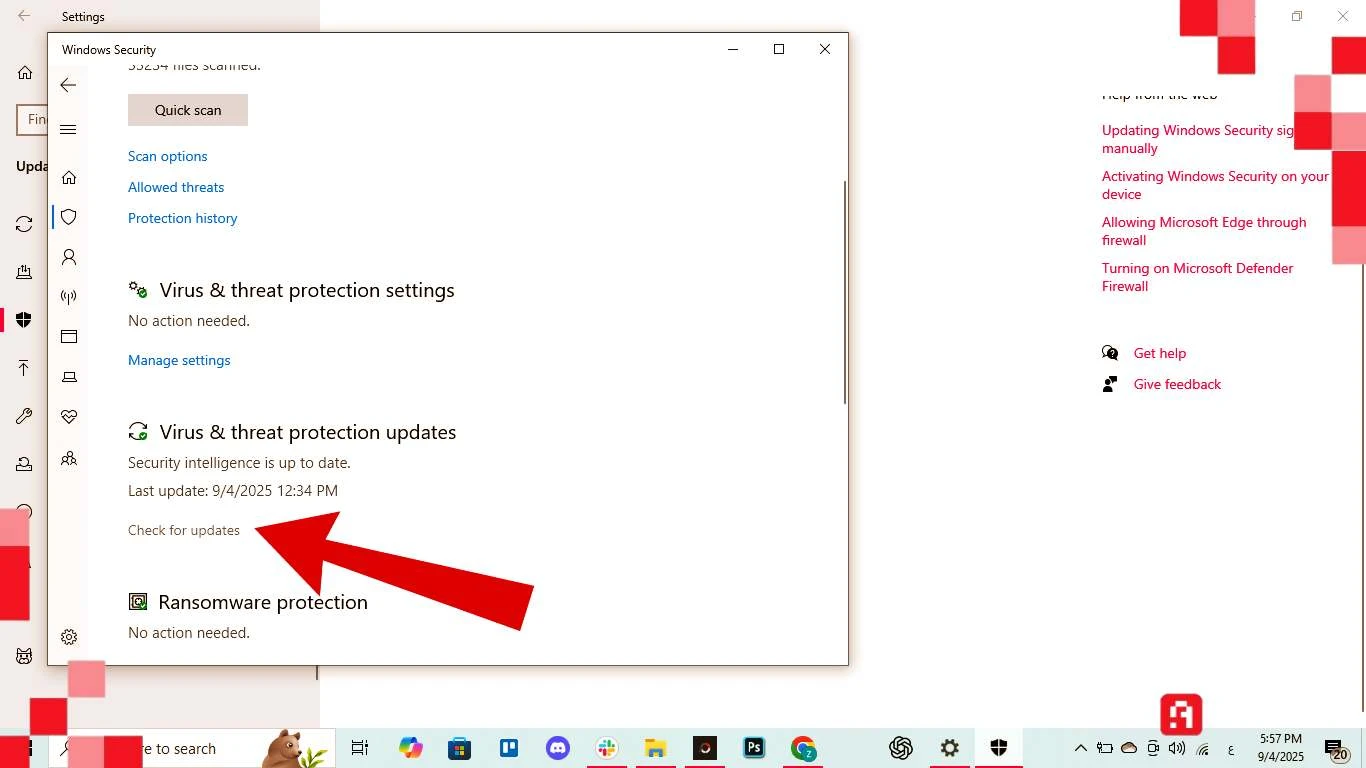This screenshot has width=1366, height=768.
Task: Open the notification center icon
Action: [x=1336, y=749]
